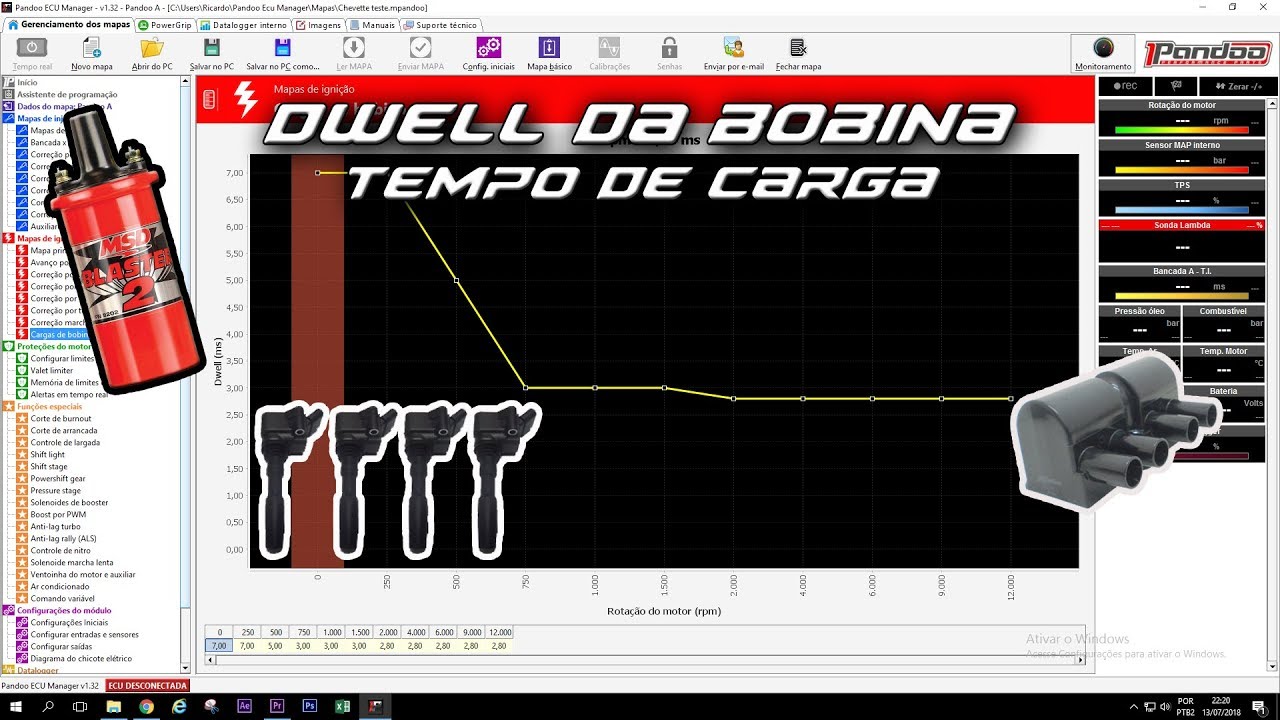Click the Senhas padlock icon

pos(670,47)
